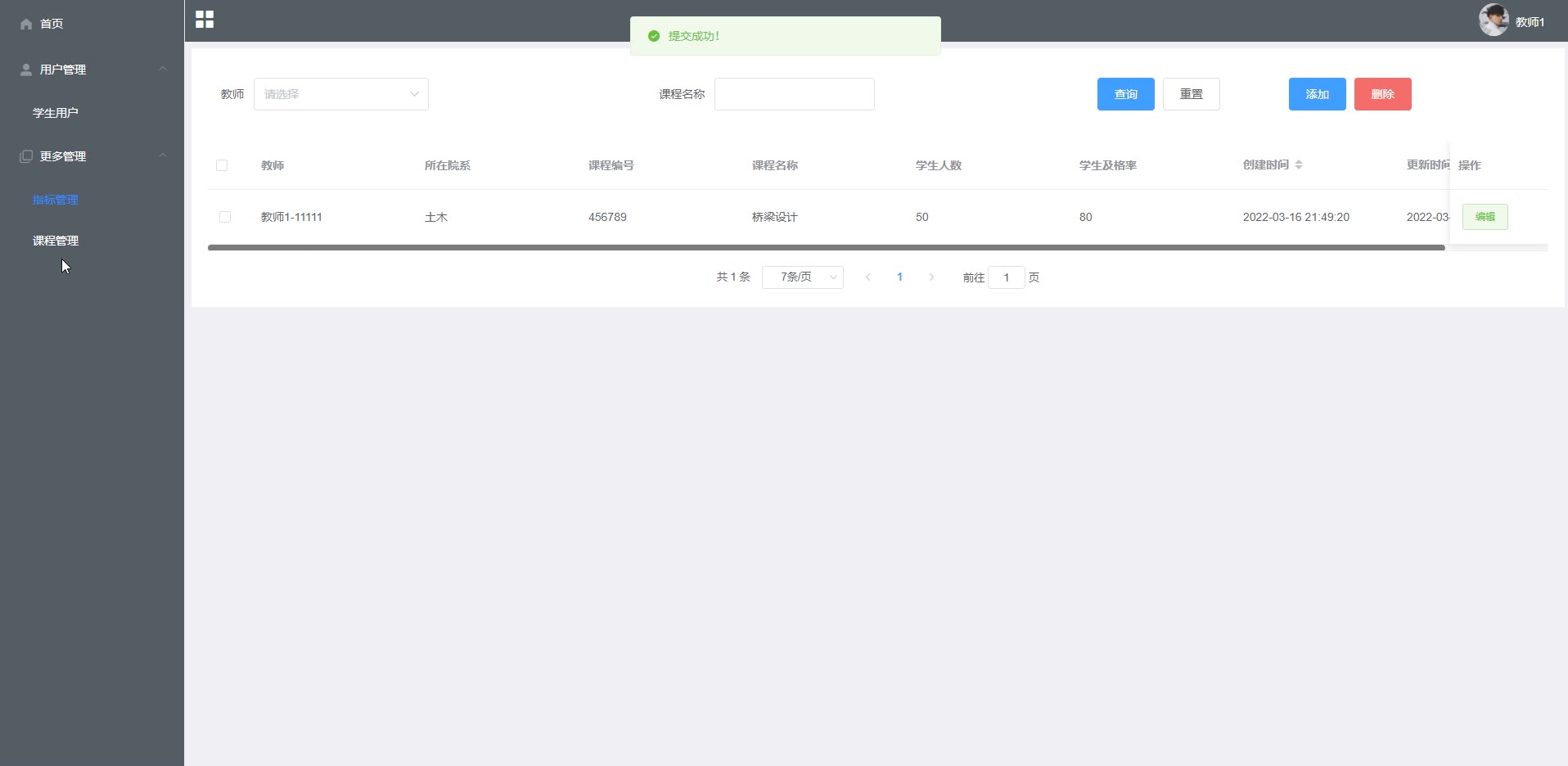Click the 查询 button
Viewport: 1568px width, 766px height.
pyautogui.click(x=1126, y=94)
